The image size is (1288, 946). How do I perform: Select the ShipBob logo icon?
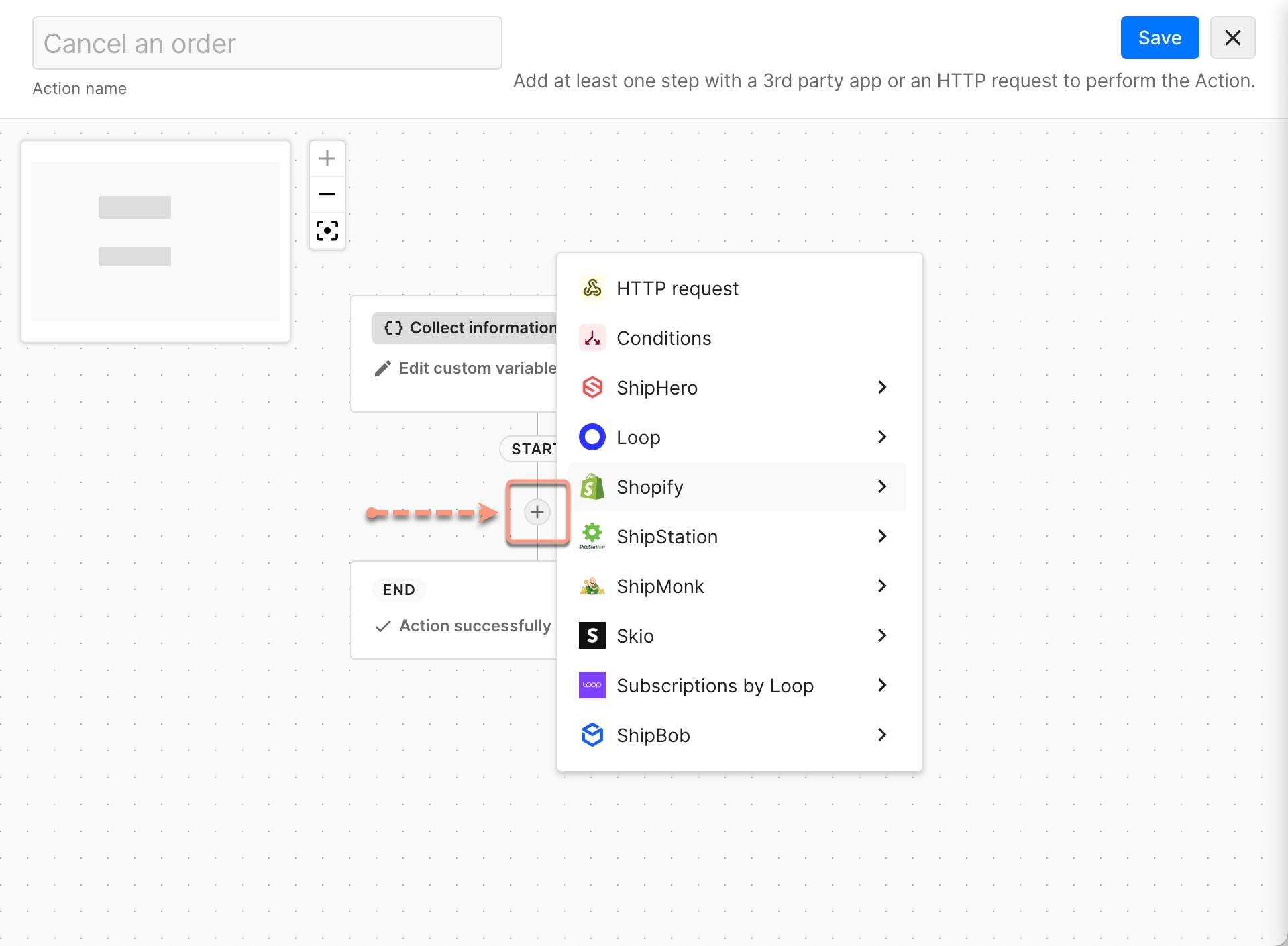point(592,735)
